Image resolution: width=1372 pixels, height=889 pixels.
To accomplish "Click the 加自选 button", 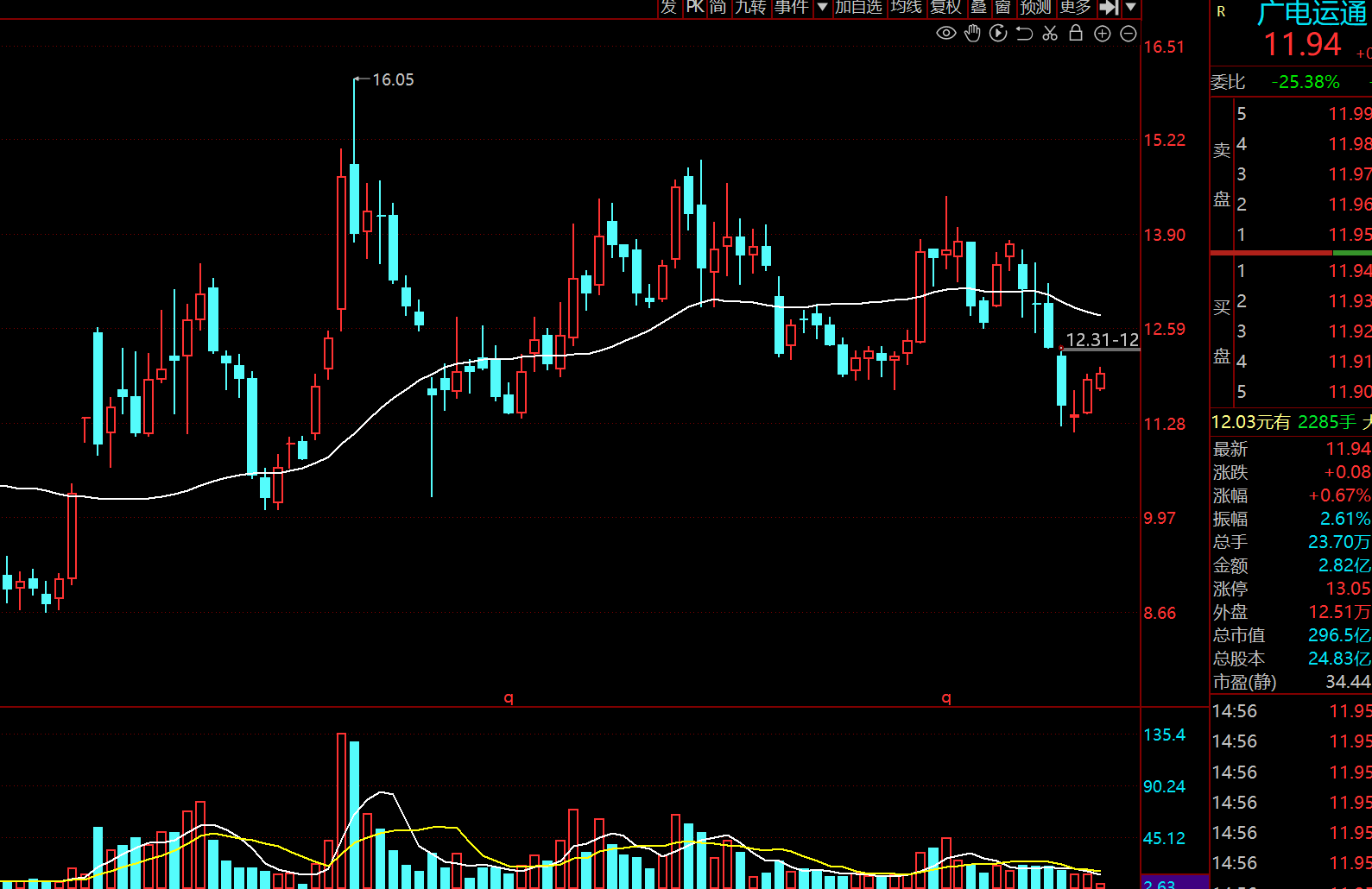I will (858, 8).
